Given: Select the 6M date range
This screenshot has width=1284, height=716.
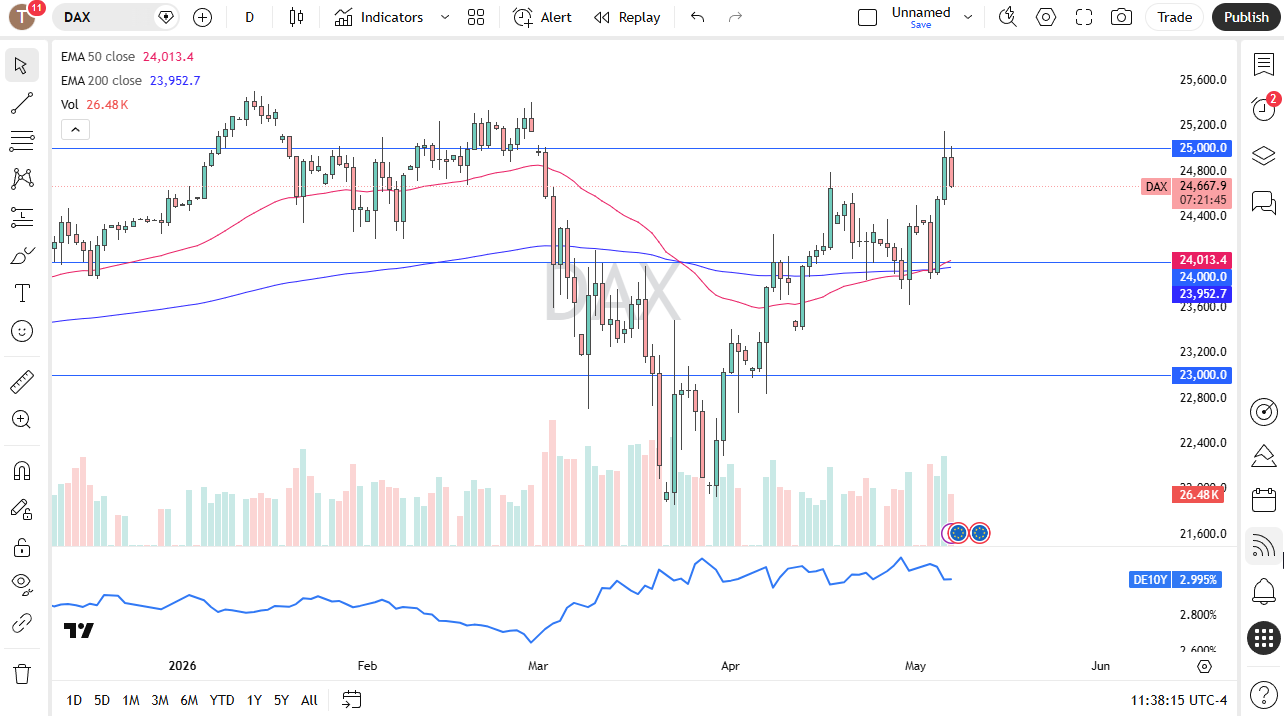Looking at the screenshot, I should 189,700.
